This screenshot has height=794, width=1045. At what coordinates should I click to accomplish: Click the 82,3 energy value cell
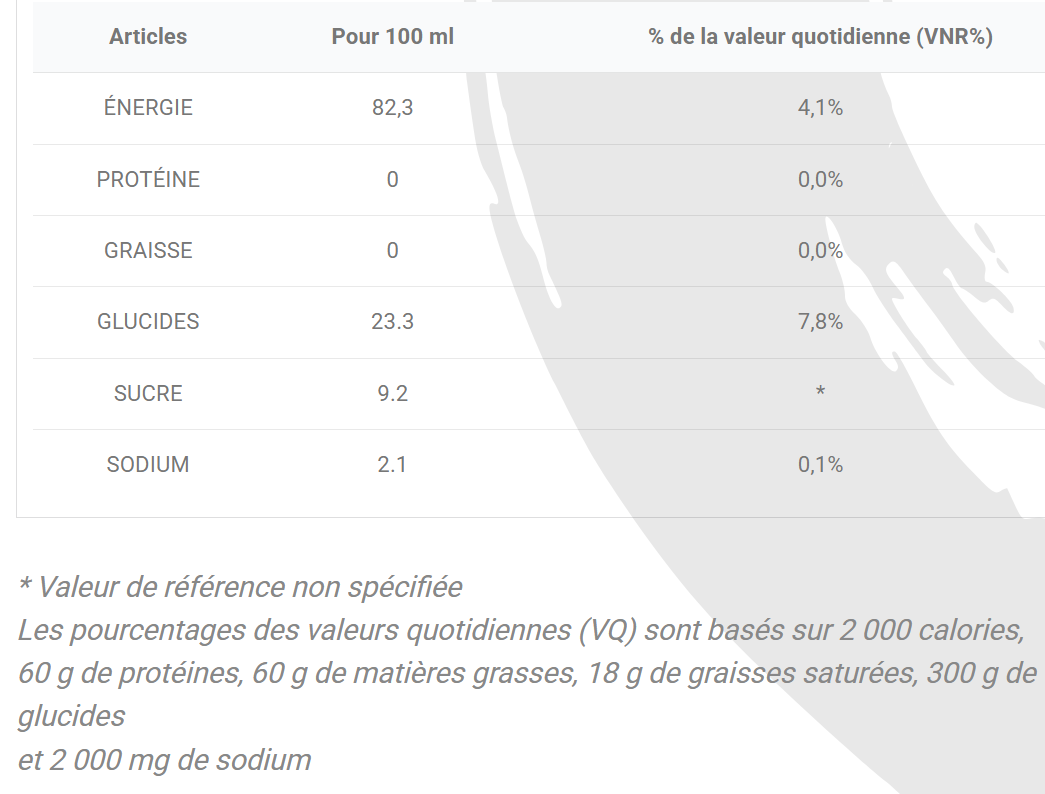tap(393, 107)
